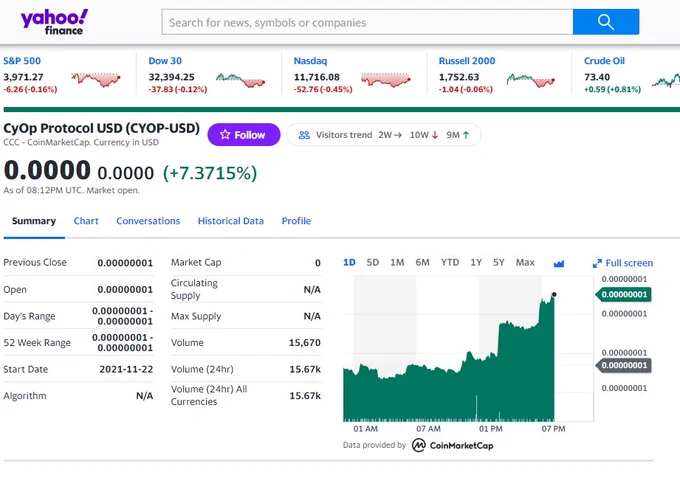680x478 pixels.
Task: Click the Visitors trend people icon
Action: 304,135
